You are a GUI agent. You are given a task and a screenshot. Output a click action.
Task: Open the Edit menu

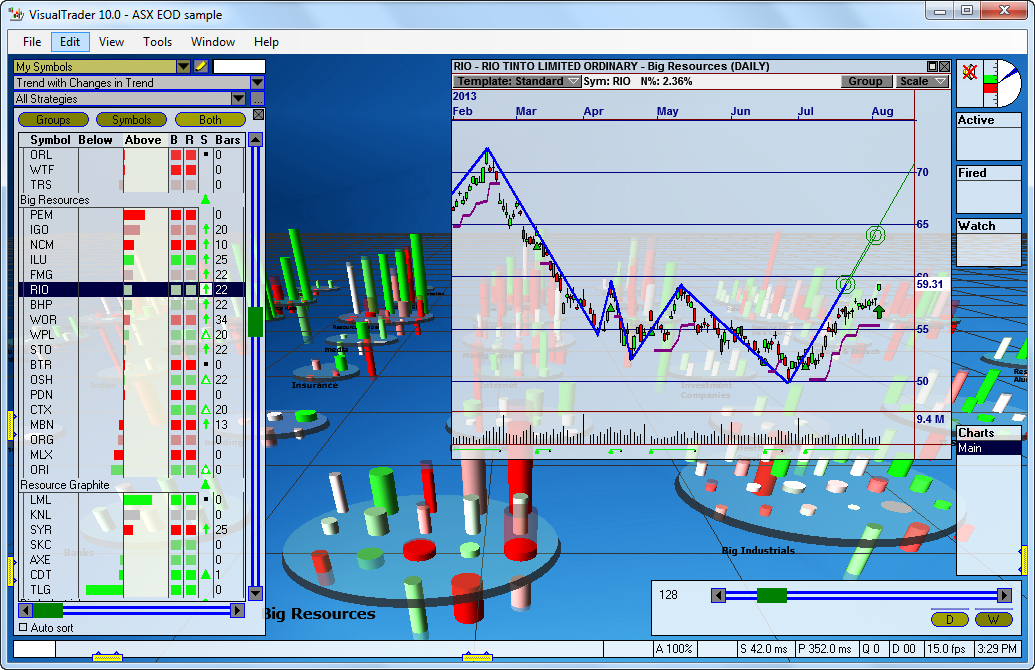tap(70, 42)
